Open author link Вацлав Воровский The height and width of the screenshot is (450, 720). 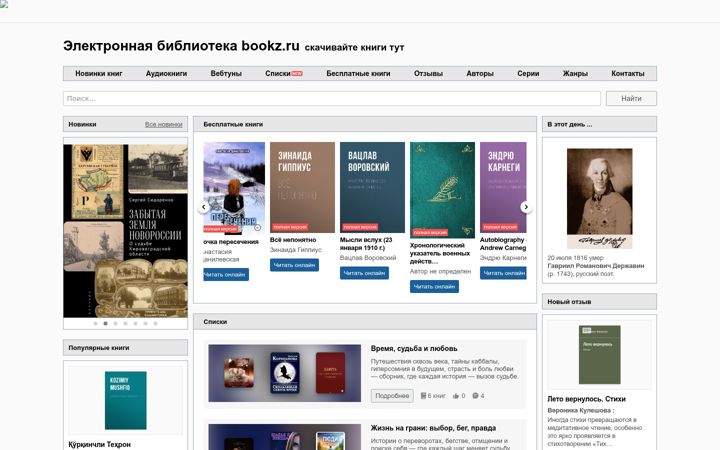coord(368,258)
